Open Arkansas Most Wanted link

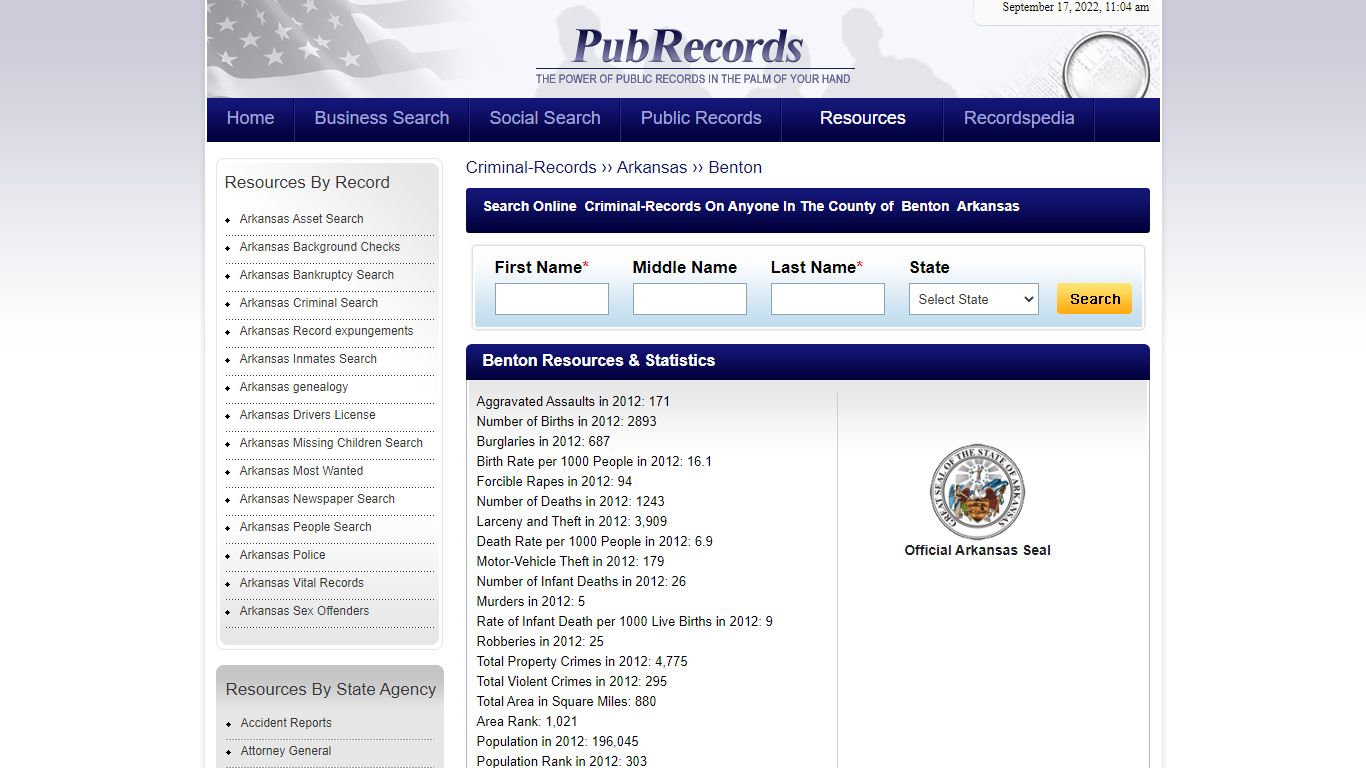(x=301, y=471)
